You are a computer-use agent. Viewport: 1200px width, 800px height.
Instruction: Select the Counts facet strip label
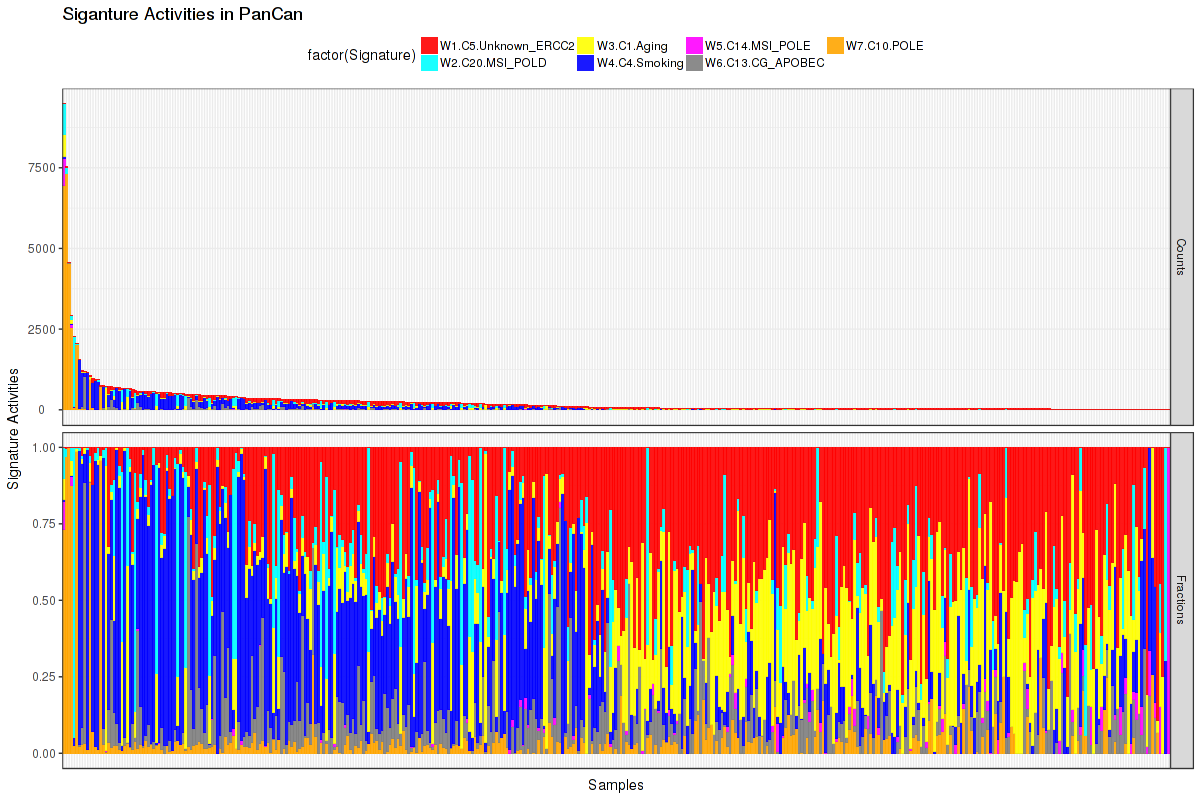[x=1180, y=257]
